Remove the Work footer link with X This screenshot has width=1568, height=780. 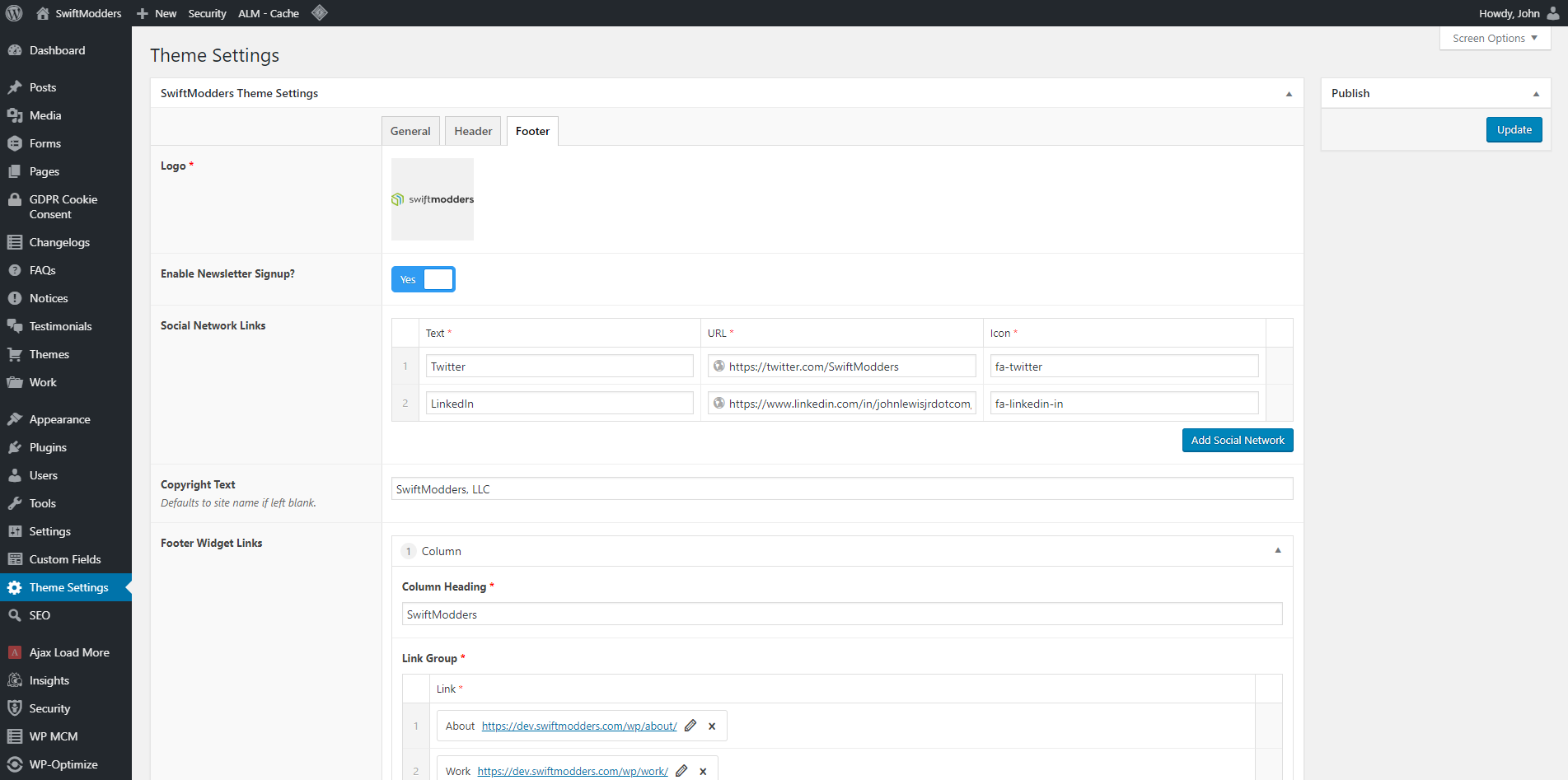click(x=703, y=772)
